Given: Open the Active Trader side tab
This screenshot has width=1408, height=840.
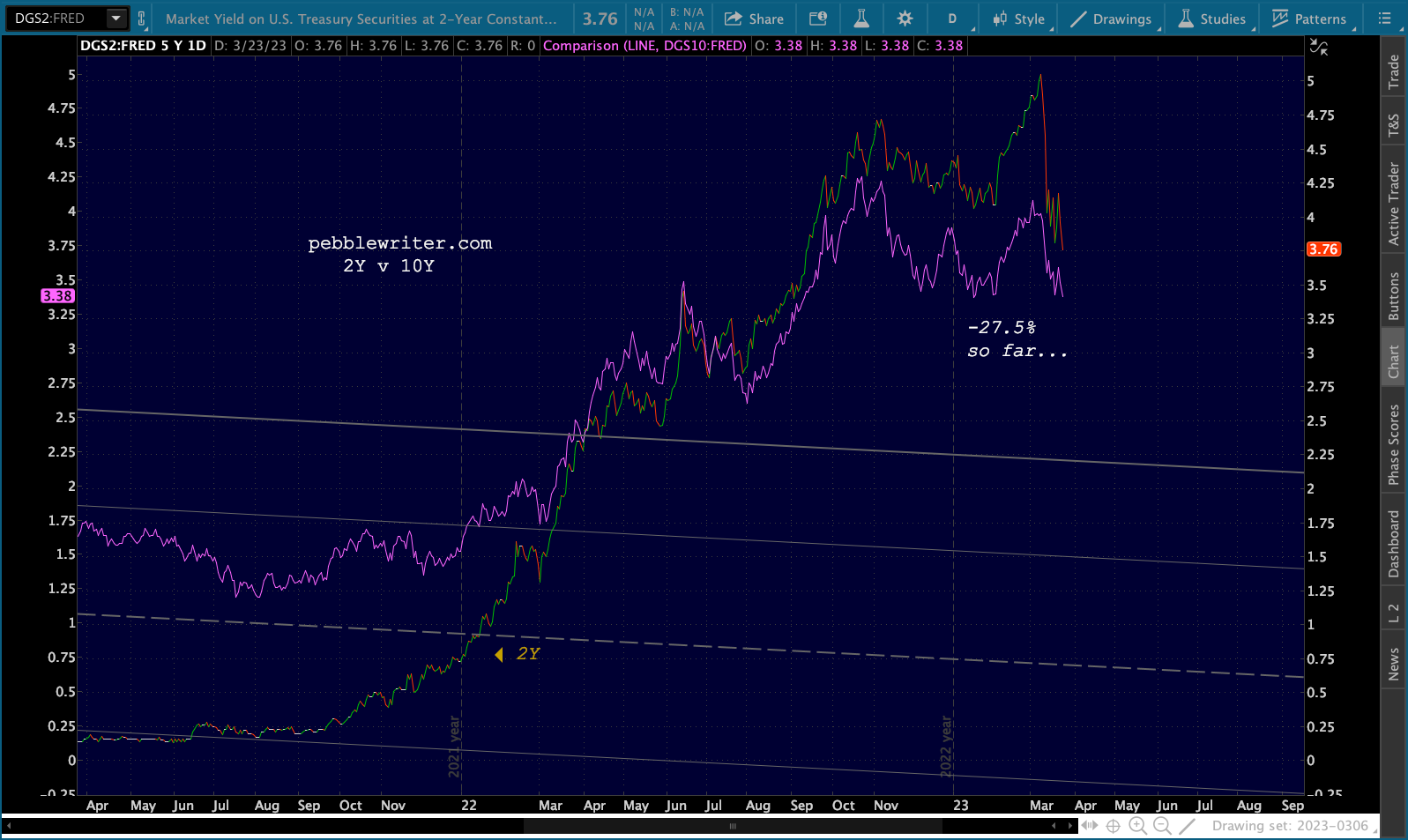Looking at the screenshot, I should coord(1394,204).
